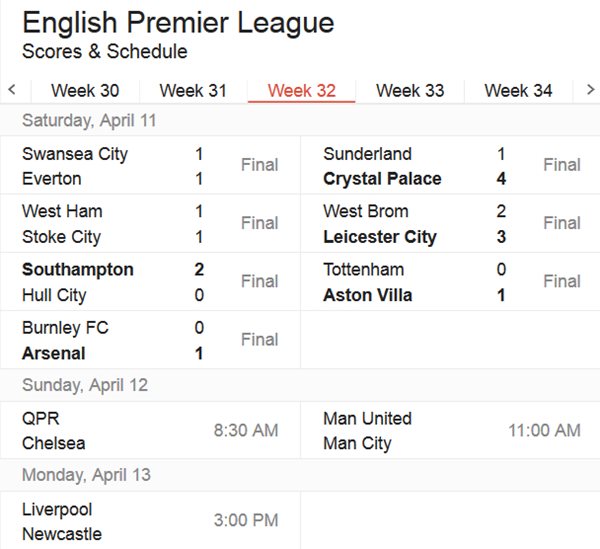Click the Scores & Schedule subtitle
Viewport: 600px width, 549px height.
[x=104, y=51]
